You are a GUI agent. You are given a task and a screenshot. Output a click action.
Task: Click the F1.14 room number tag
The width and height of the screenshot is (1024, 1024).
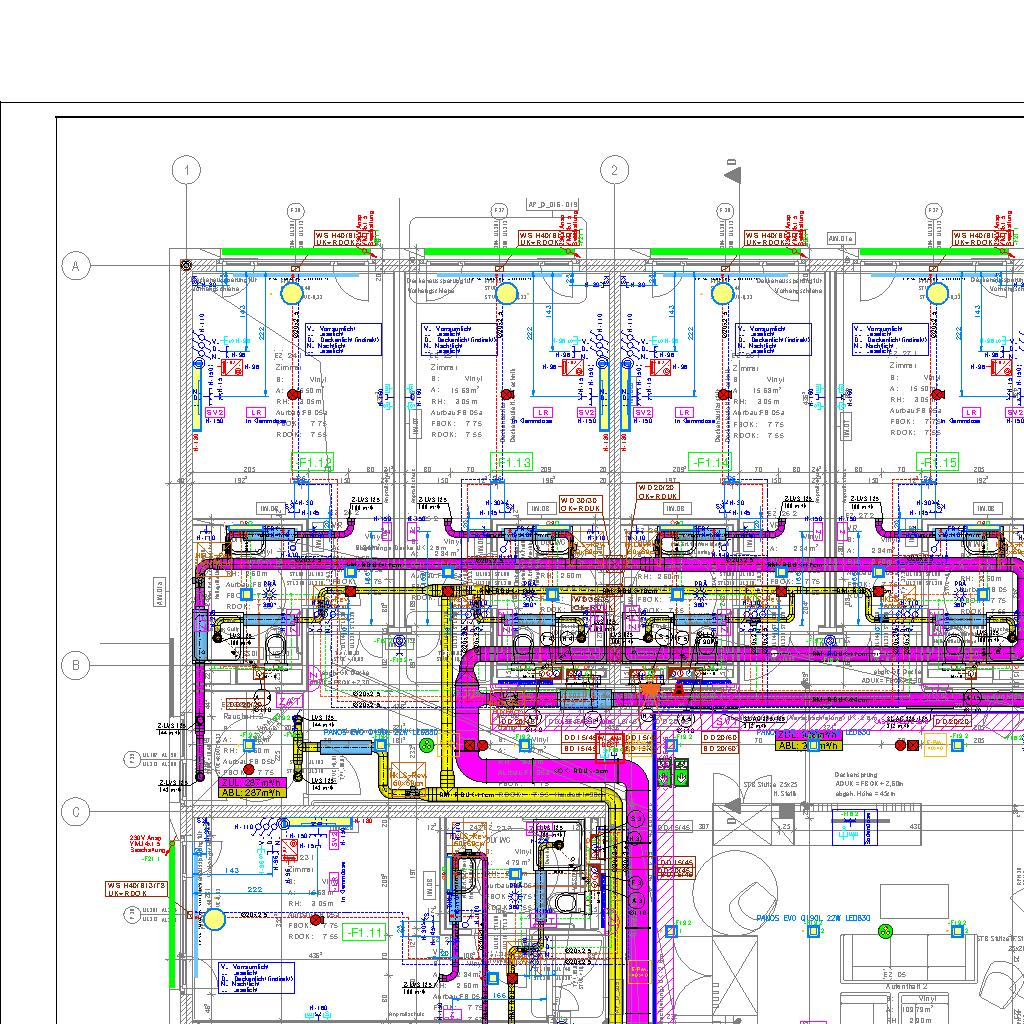tap(710, 463)
